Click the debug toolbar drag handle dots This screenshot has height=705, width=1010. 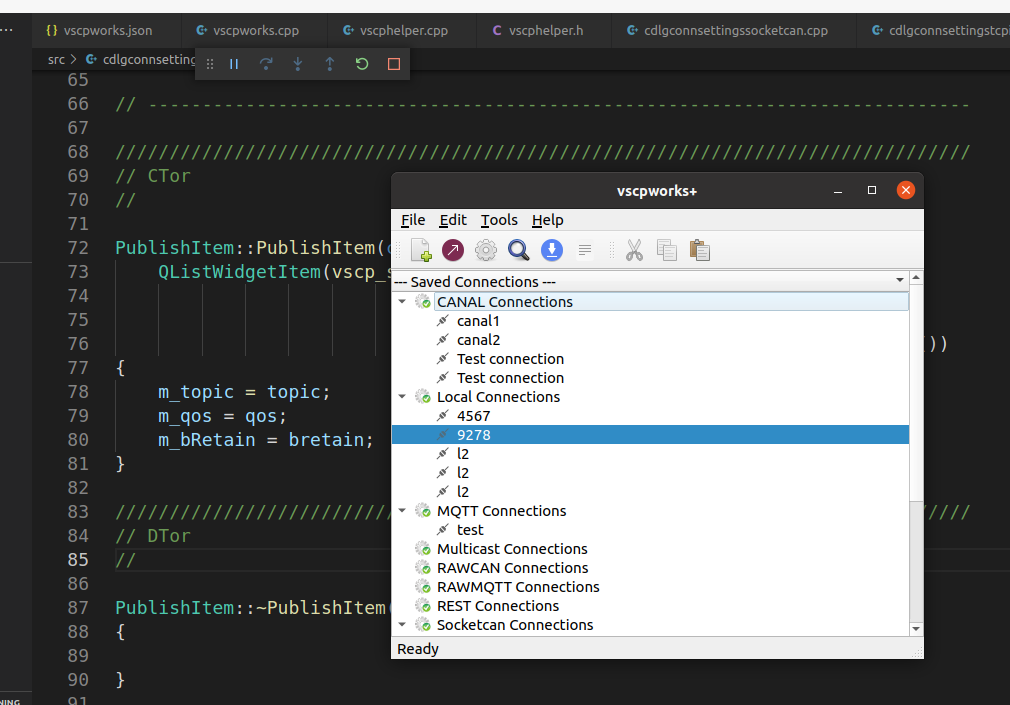click(210, 64)
